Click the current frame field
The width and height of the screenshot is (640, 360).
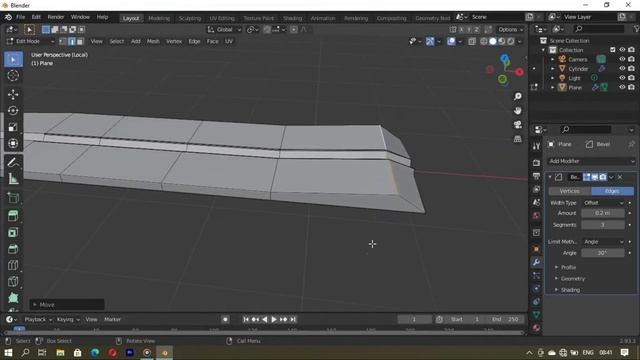(x=415, y=320)
